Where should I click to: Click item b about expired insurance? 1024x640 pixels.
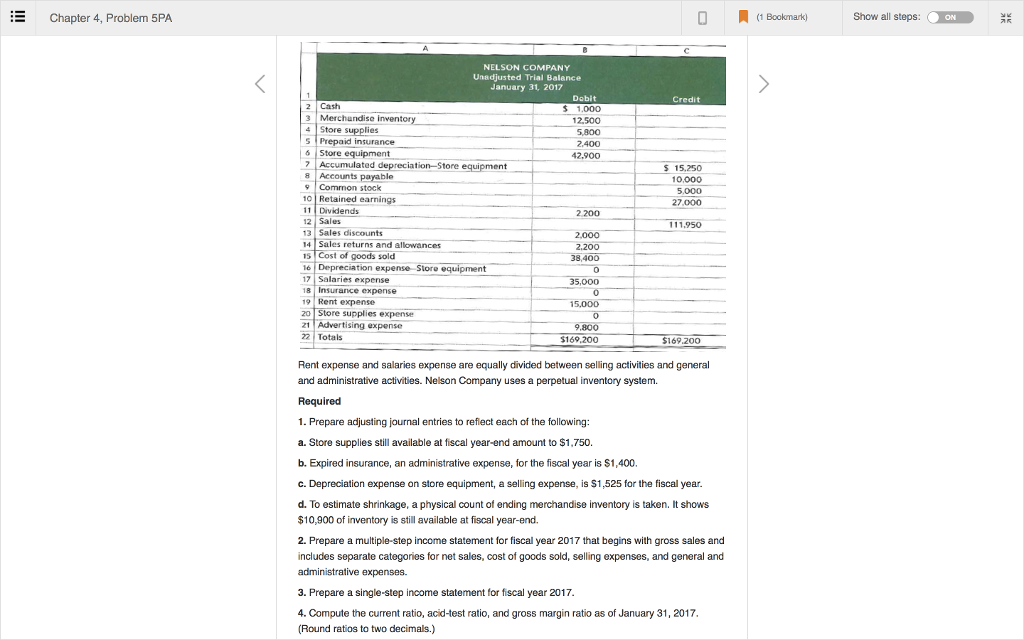click(470, 463)
